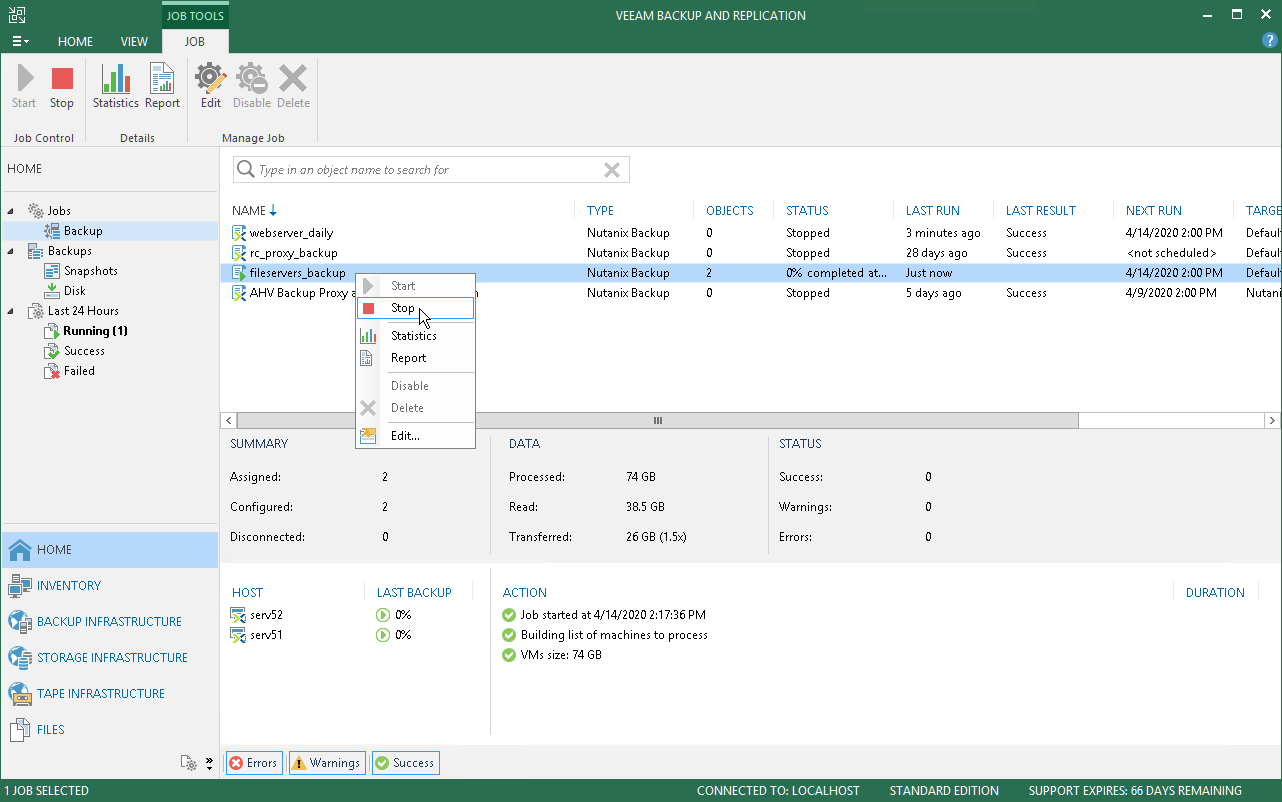Screen dimensions: 1282x802
Task: Select Snapshots under Backups
Action: pos(91,271)
